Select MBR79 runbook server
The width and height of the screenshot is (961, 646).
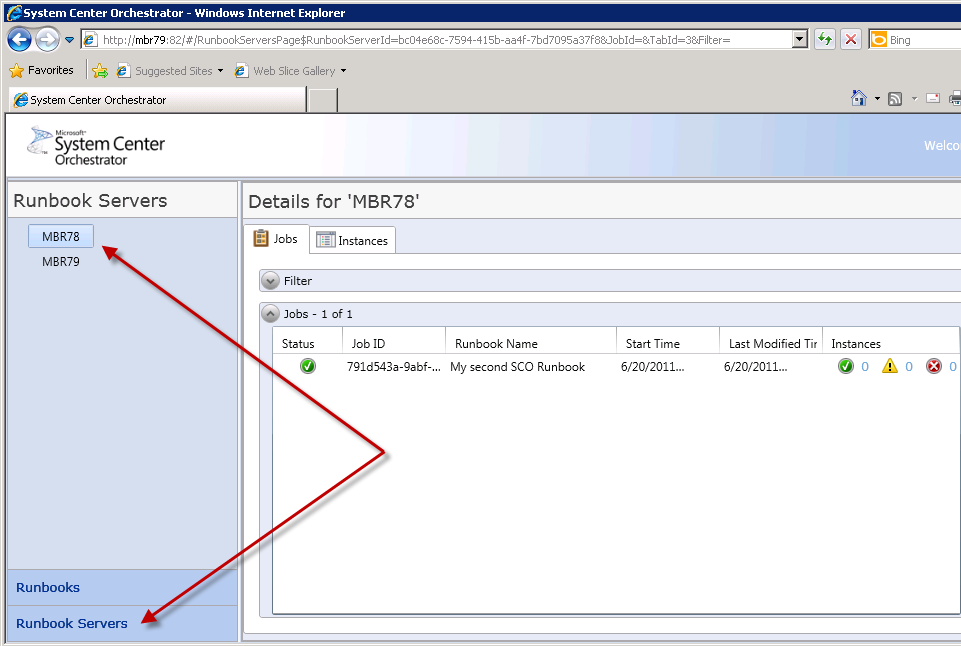click(x=61, y=262)
